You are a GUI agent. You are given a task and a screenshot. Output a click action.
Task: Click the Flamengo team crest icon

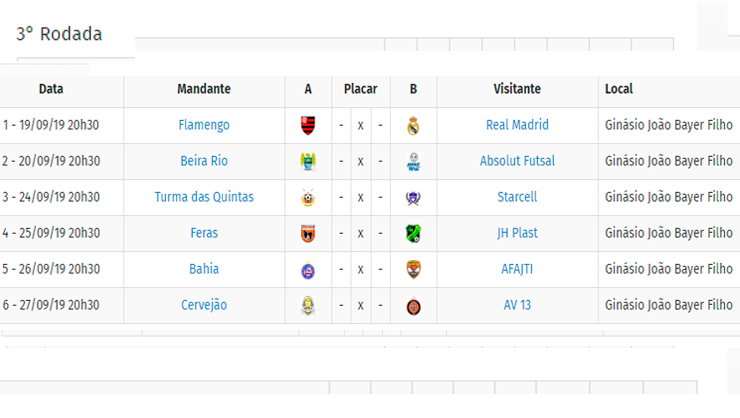point(308,125)
